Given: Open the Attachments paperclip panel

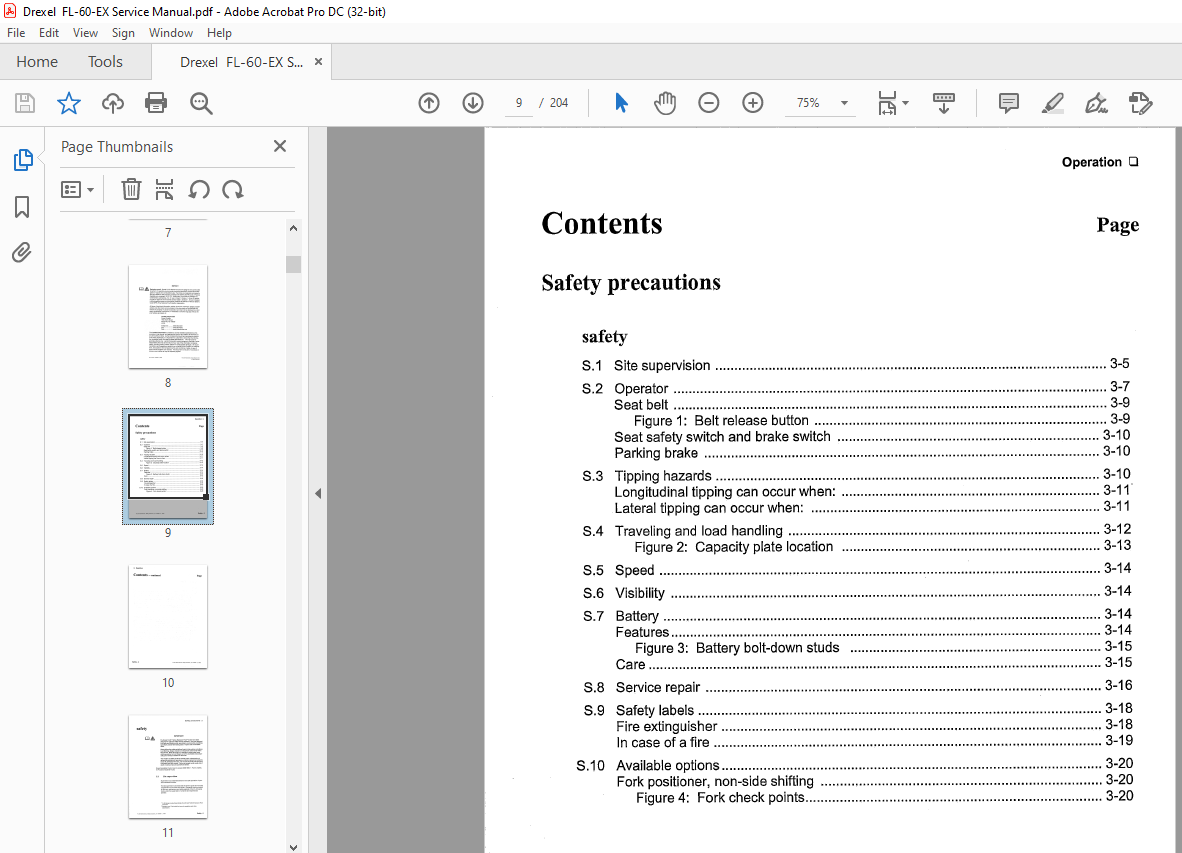Looking at the screenshot, I should pyautogui.click(x=22, y=252).
